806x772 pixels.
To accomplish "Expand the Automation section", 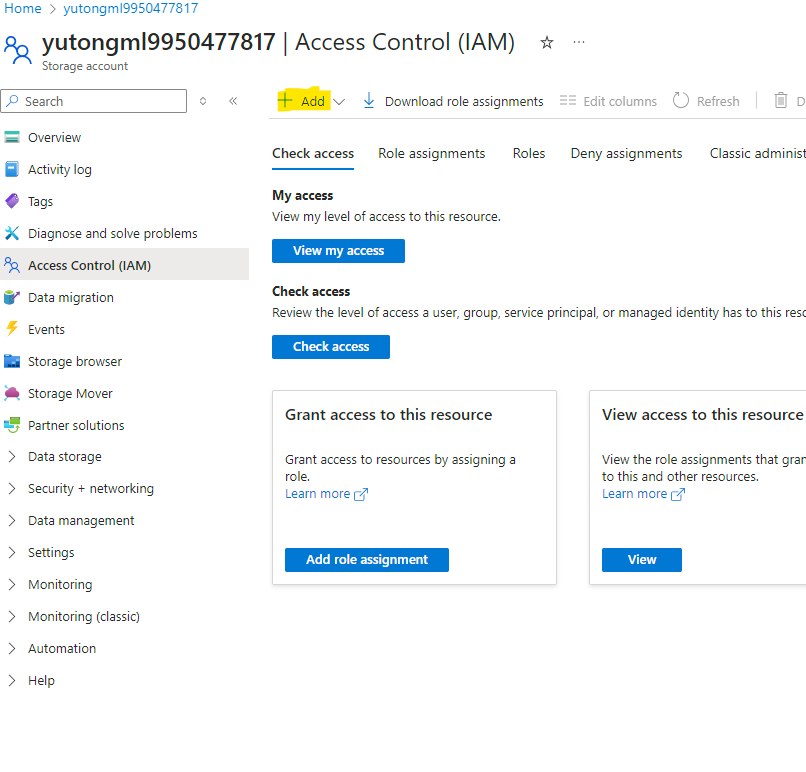I will [12, 648].
